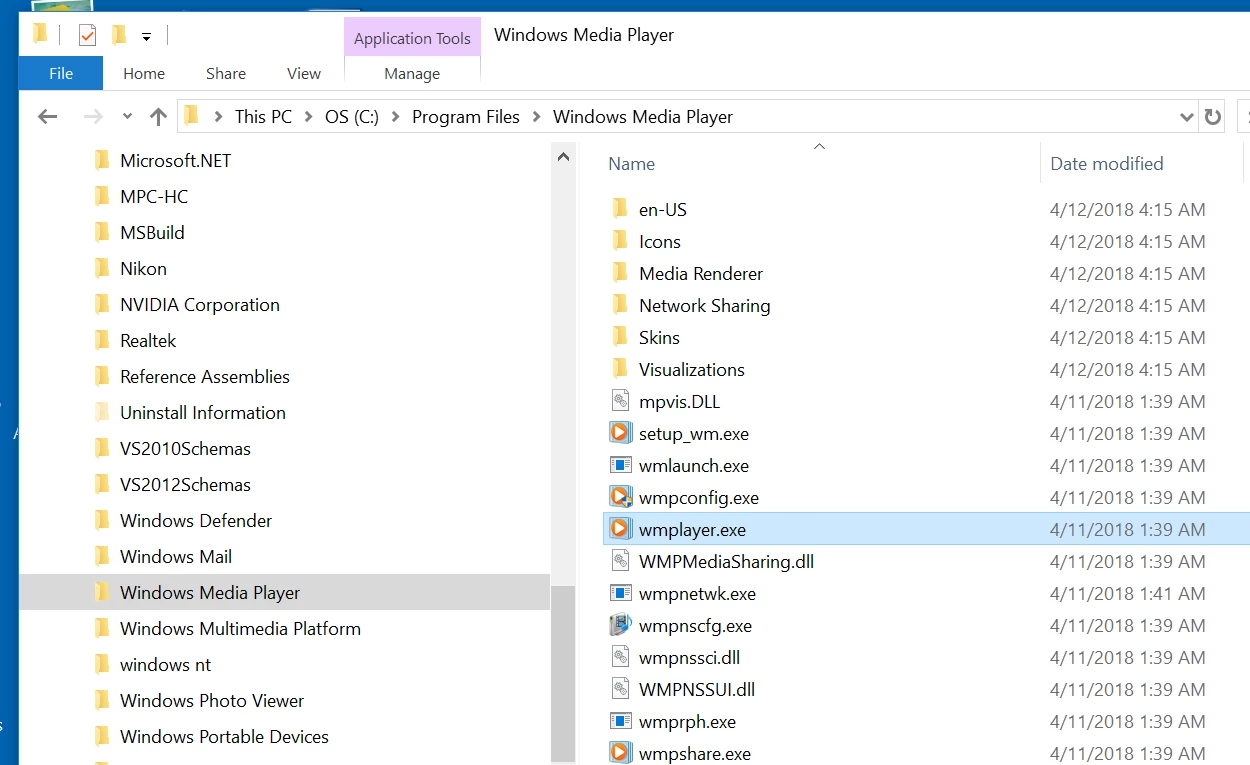Viewport: 1250px width, 765px height.
Task: Select Windows Mail in the folder tree
Action: [x=176, y=556]
